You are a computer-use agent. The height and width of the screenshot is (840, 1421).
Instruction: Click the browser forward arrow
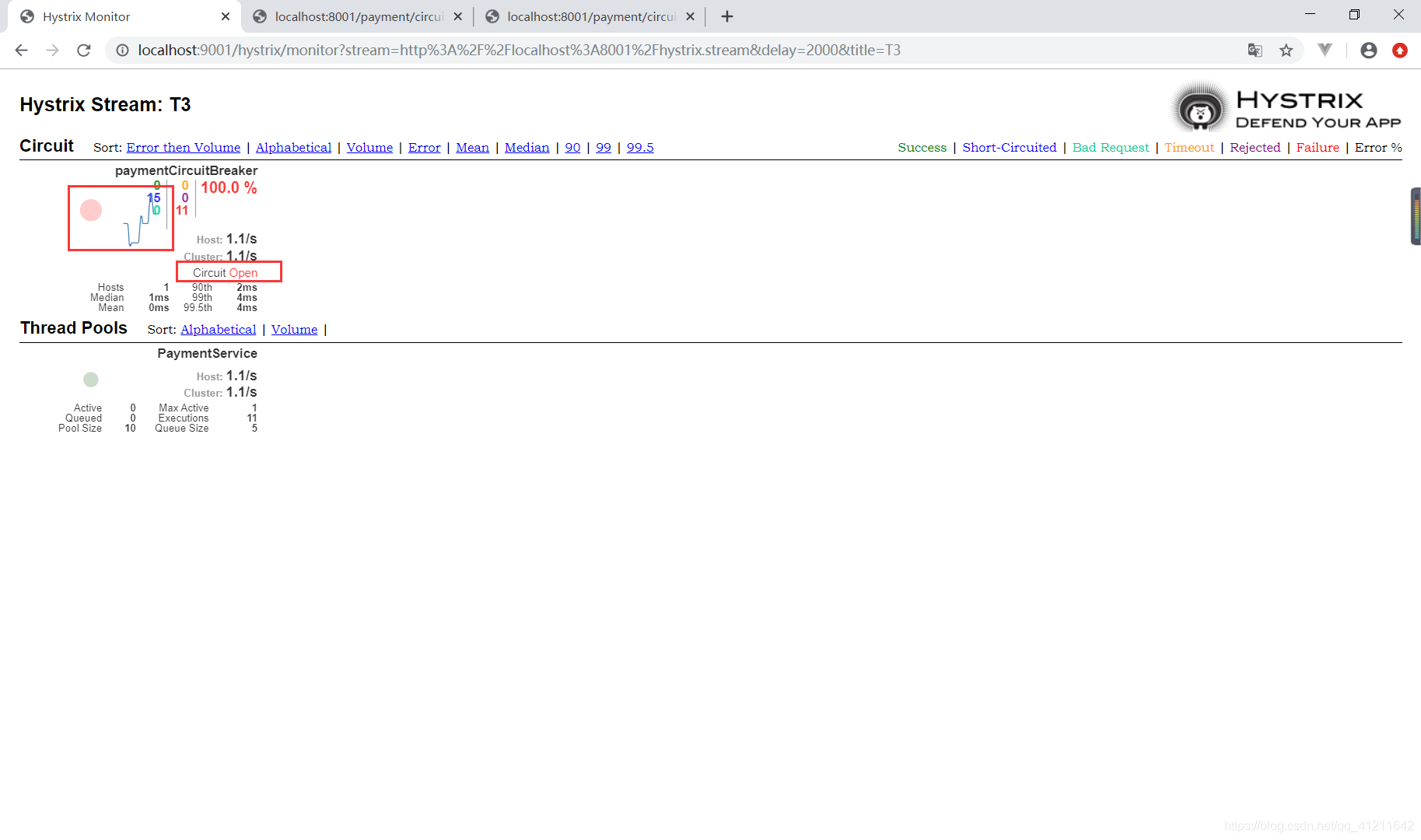pyautogui.click(x=52, y=51)
